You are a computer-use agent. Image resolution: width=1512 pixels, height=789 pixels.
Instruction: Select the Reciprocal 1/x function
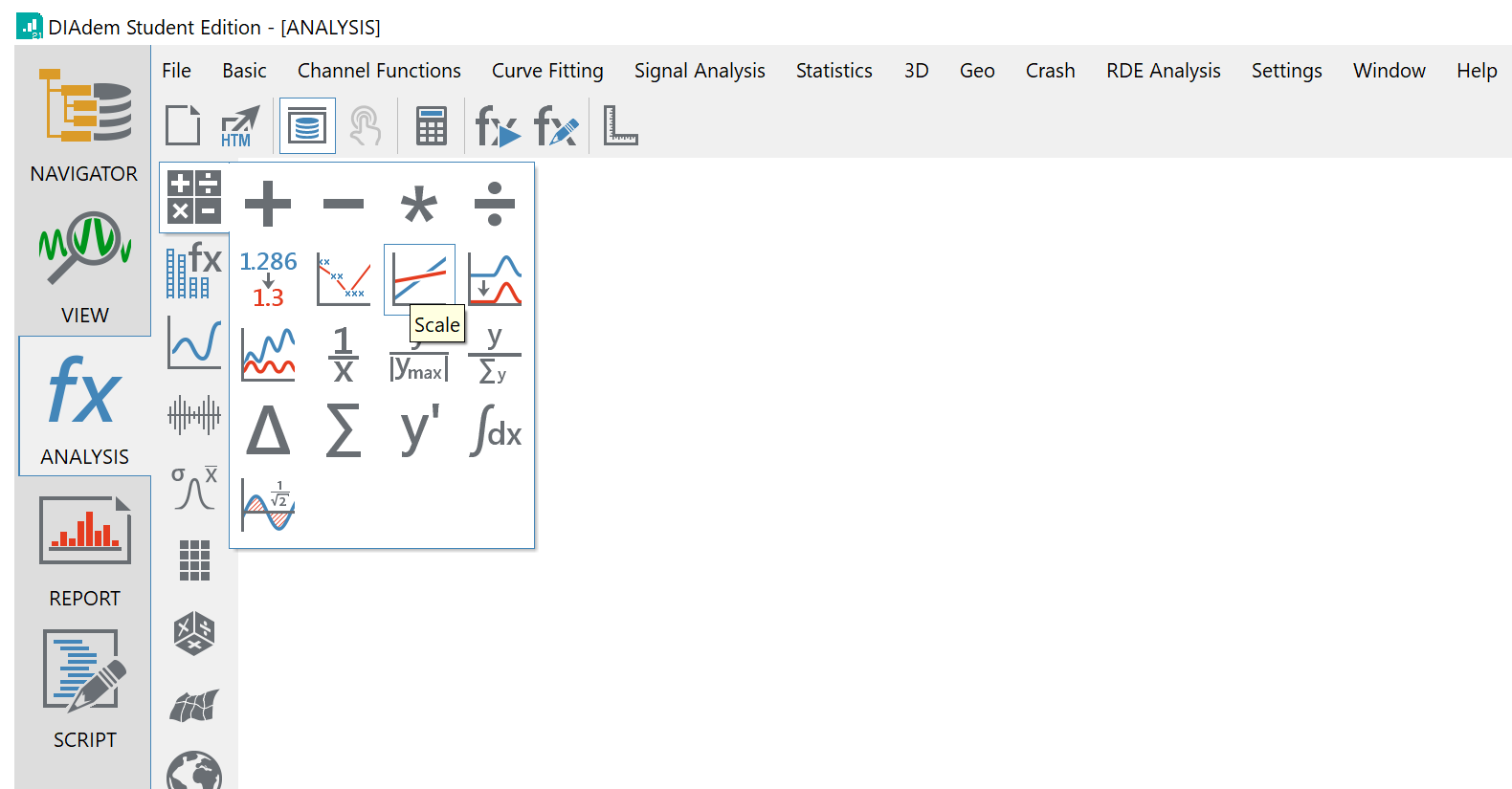[344, 355]
